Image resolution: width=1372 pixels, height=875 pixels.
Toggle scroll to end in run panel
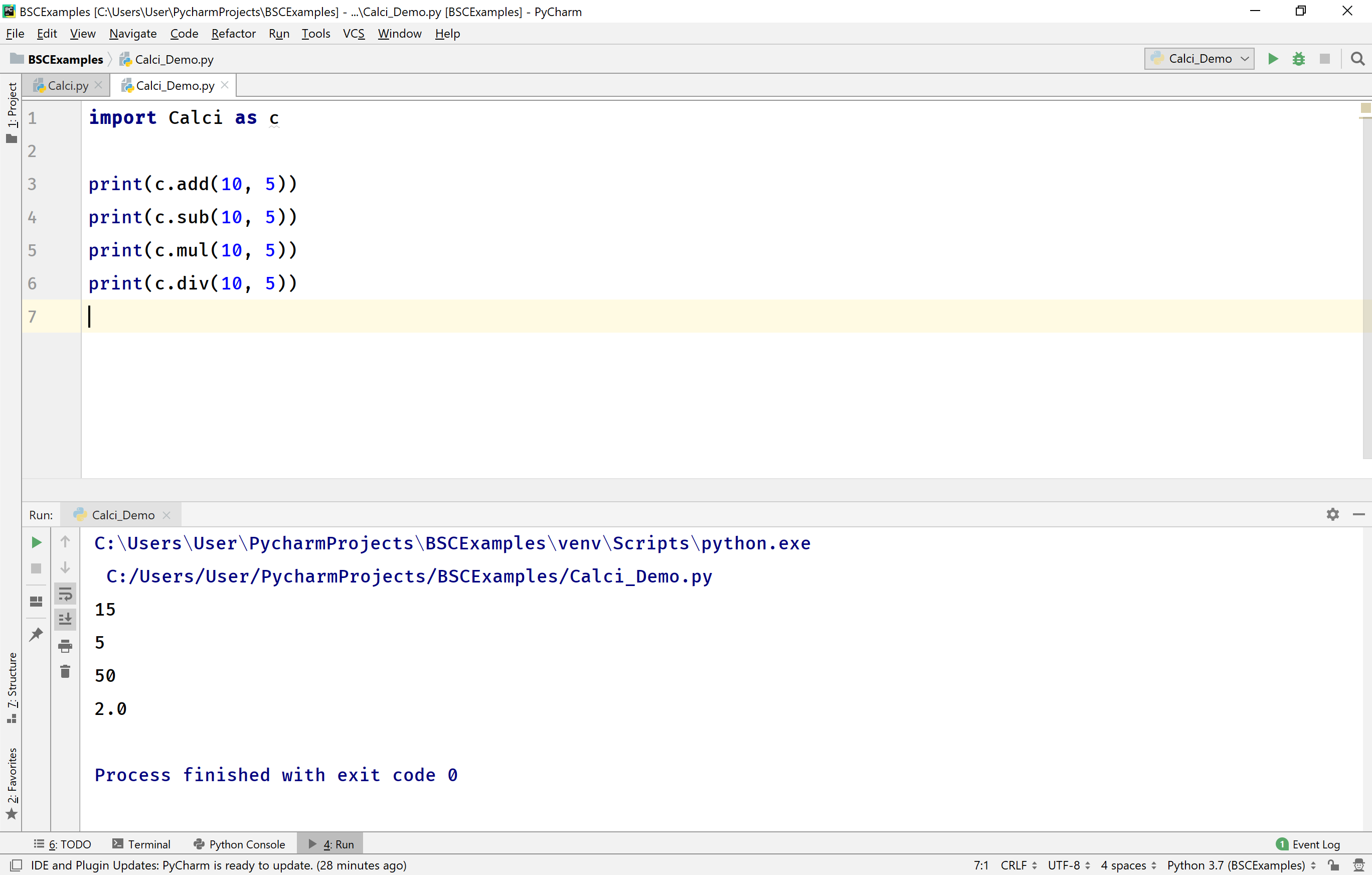pyautogui.click(x=65, y=619)
